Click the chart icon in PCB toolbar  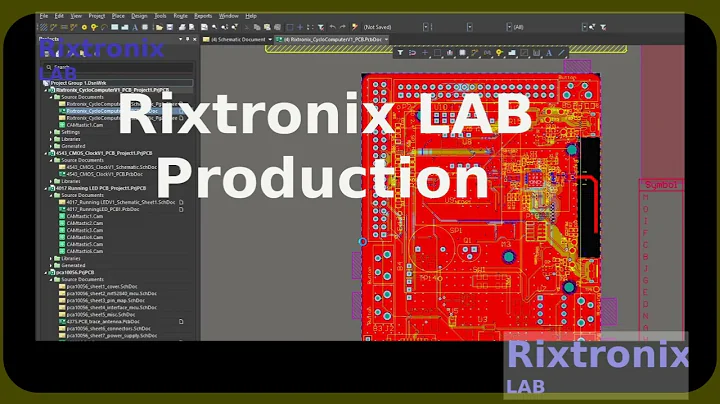(450, 53)
